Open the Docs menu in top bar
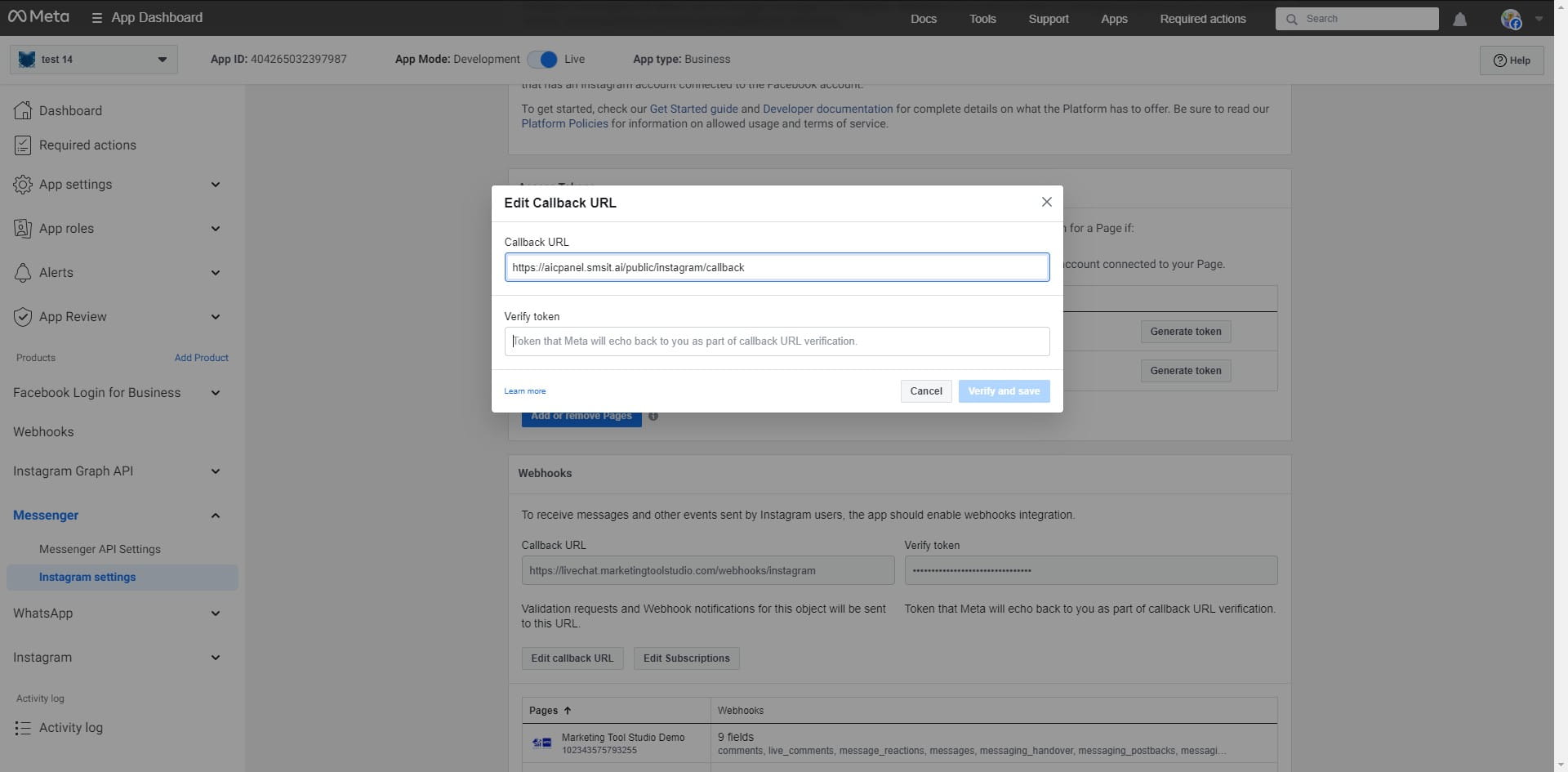The image size is (1568, 772). click(x=923, y=19)
